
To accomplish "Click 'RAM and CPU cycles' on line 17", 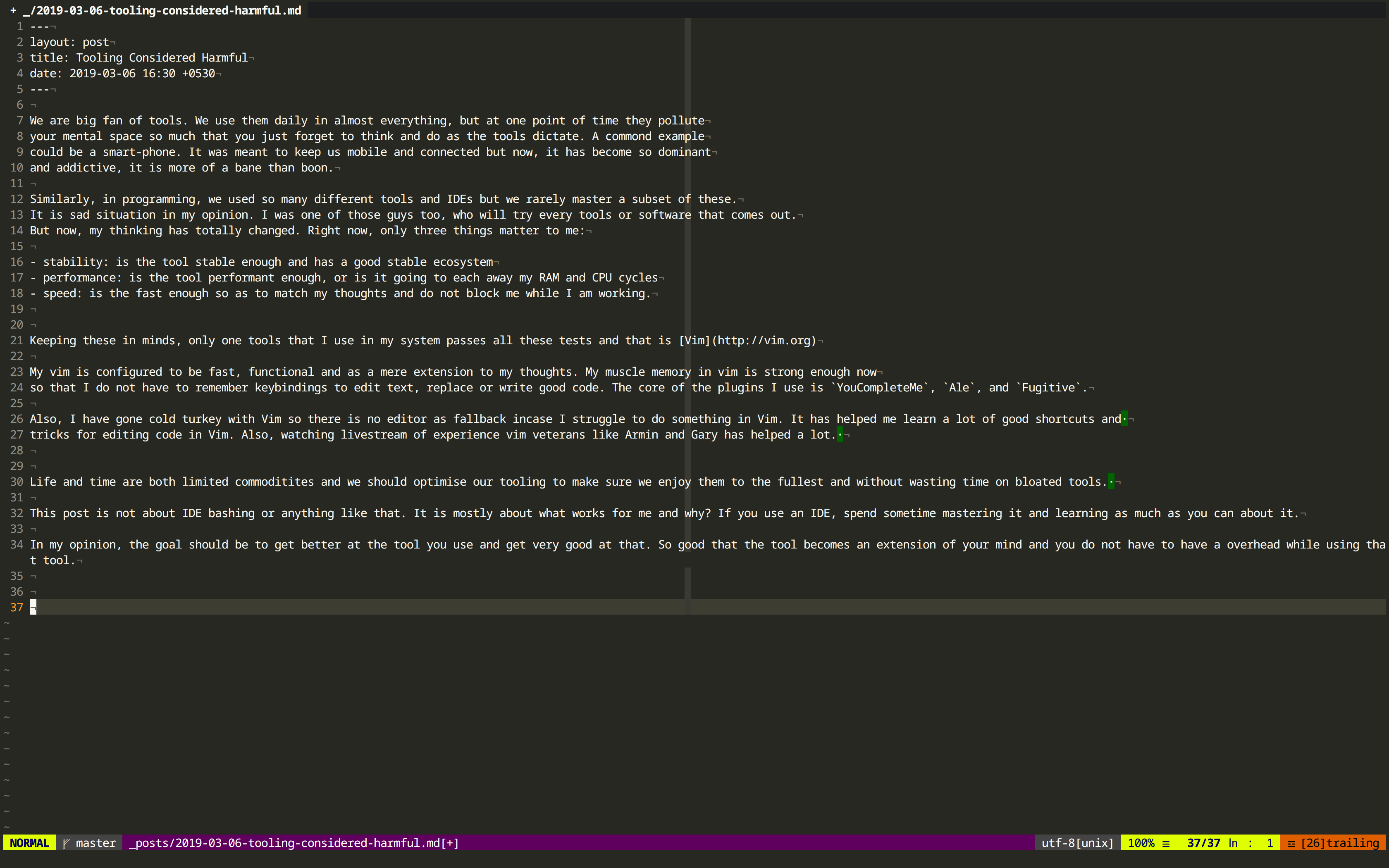I will click(x=598, y=278).
